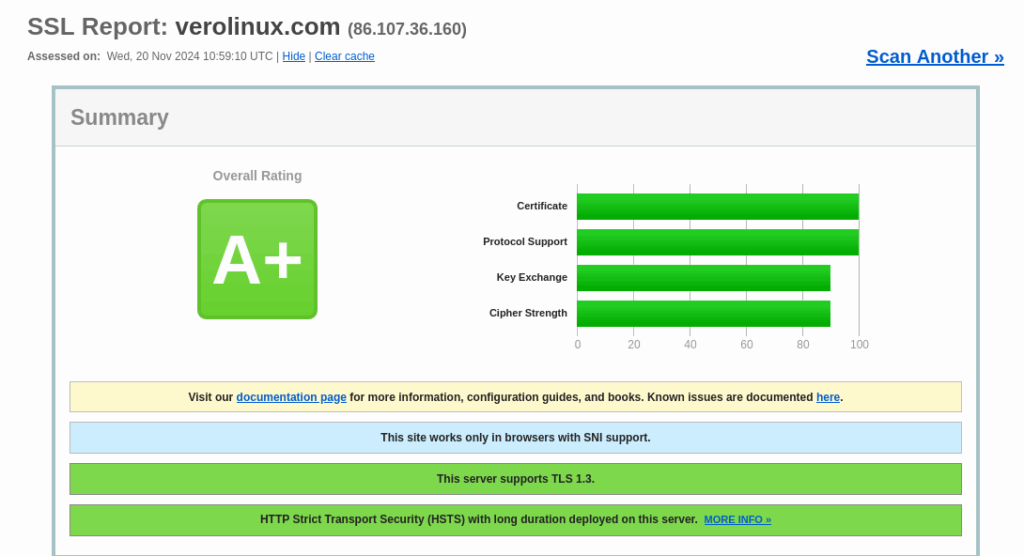Click the Certificate score bar
The image size is (1024, 556).
point(717,206)
